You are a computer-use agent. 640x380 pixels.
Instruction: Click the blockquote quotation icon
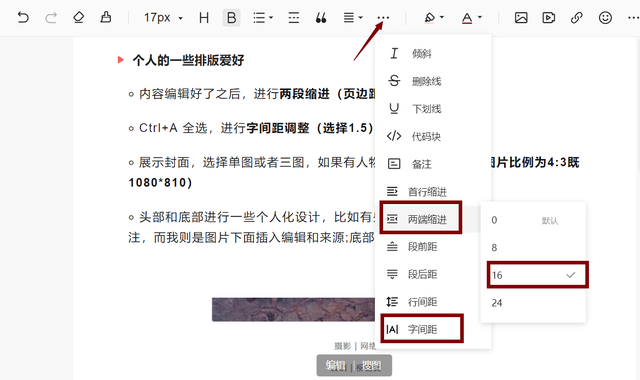[x=321, y=18]
